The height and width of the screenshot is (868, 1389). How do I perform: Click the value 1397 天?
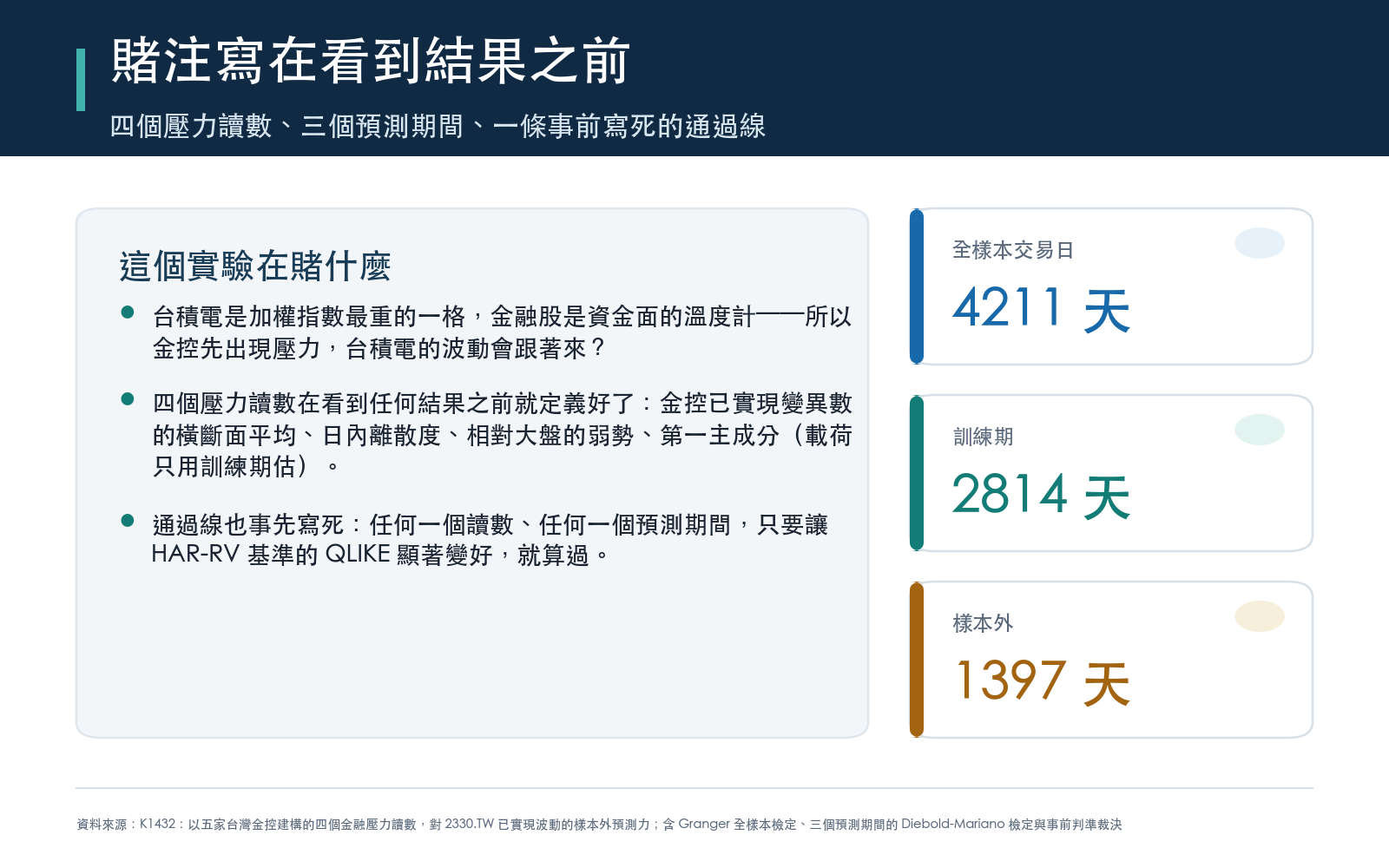[x=1041, y=682]
